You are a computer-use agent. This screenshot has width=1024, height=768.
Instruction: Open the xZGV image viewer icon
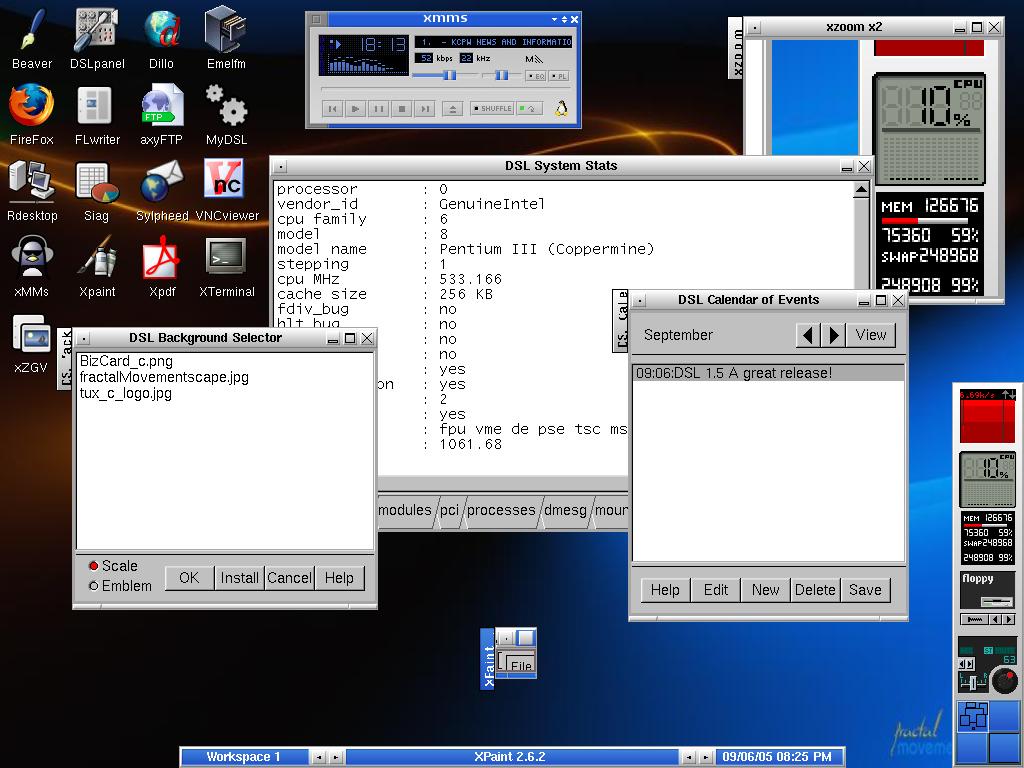pyautogui.click(x=31, y=343)
